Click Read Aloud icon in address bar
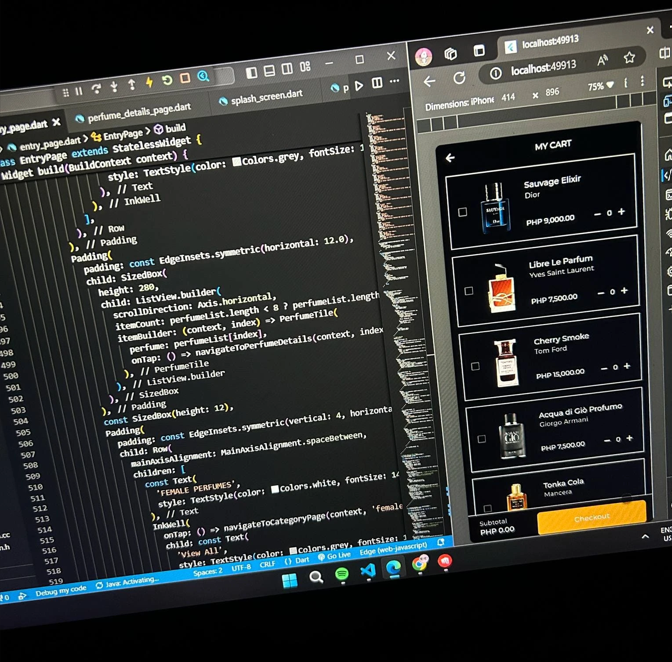The image size is (672, 662). click(603, 60)
